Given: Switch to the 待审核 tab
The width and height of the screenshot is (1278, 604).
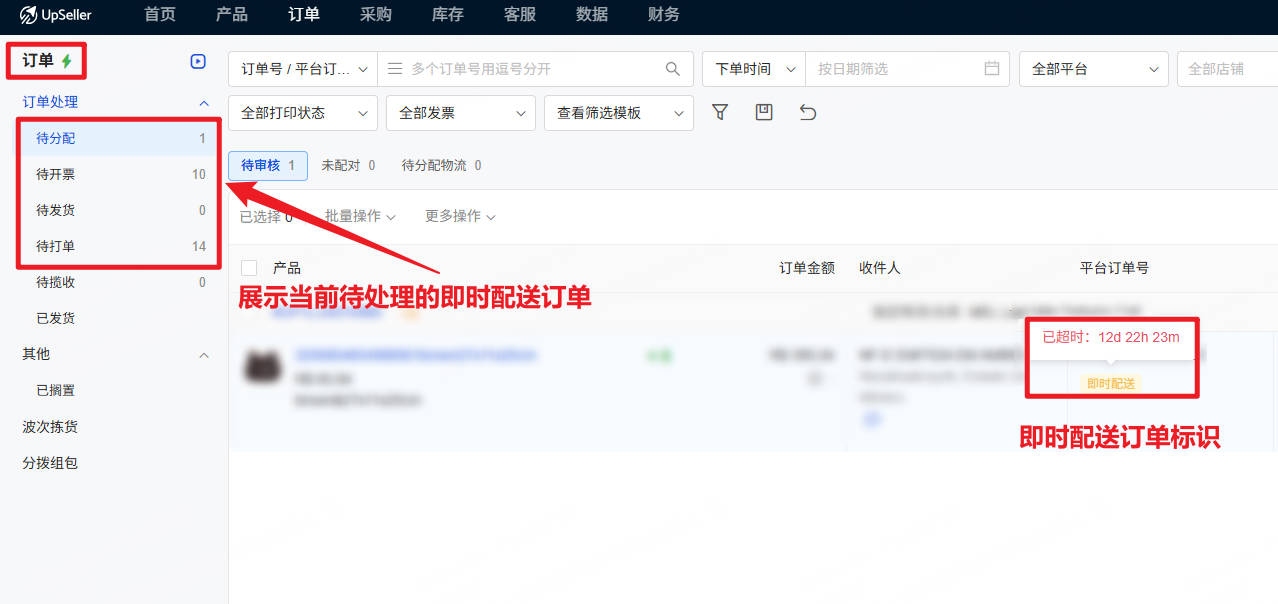Looking at the screenshot, I should [268, 165].
